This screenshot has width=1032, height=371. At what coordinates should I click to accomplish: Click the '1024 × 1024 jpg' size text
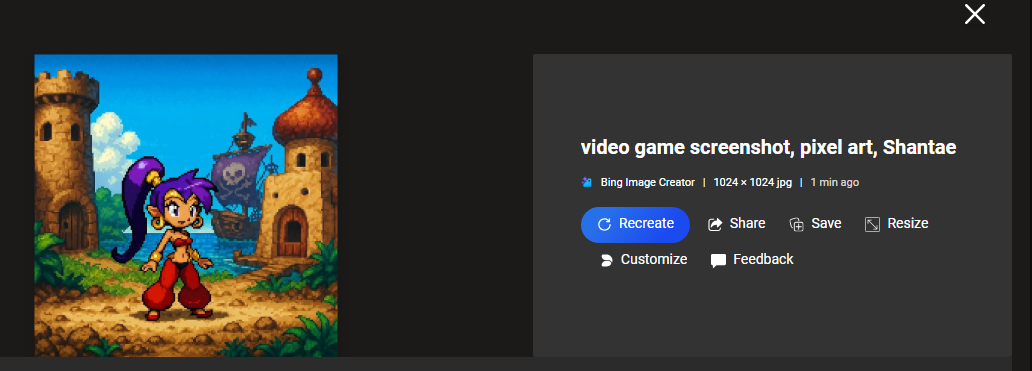pos(752,182)
